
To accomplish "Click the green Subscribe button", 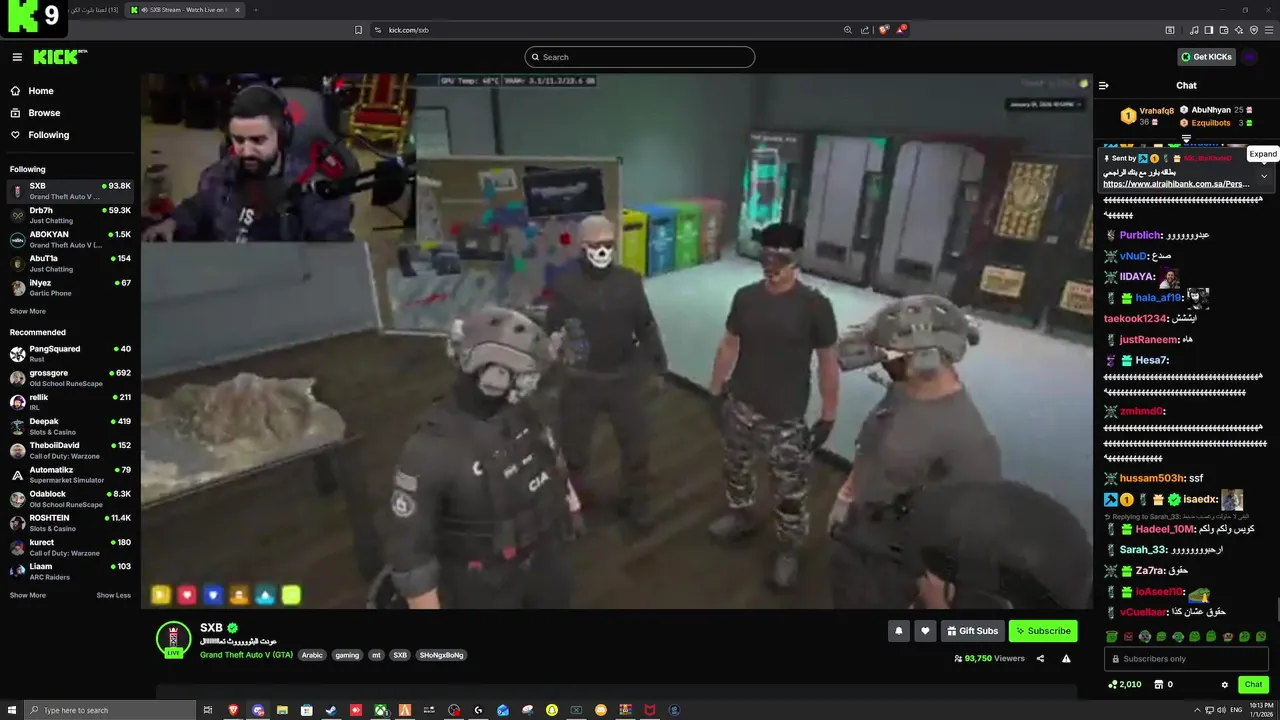I will (1043, 631).
